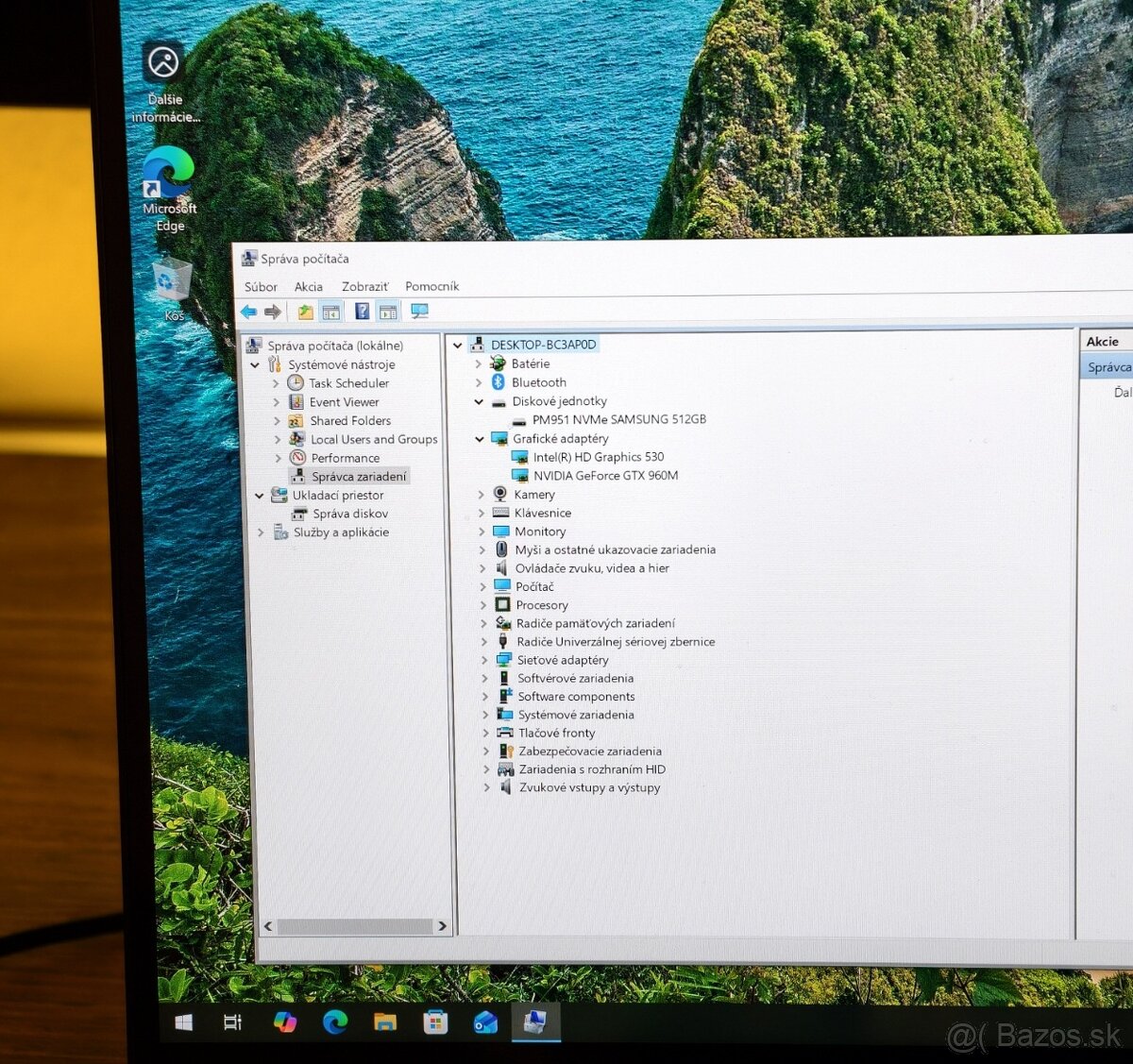Viewport: 1133px width, 1064px height.
Task: Click the Help icon in the toolbar
Action: pyautogui.click(x=362, y=311)
